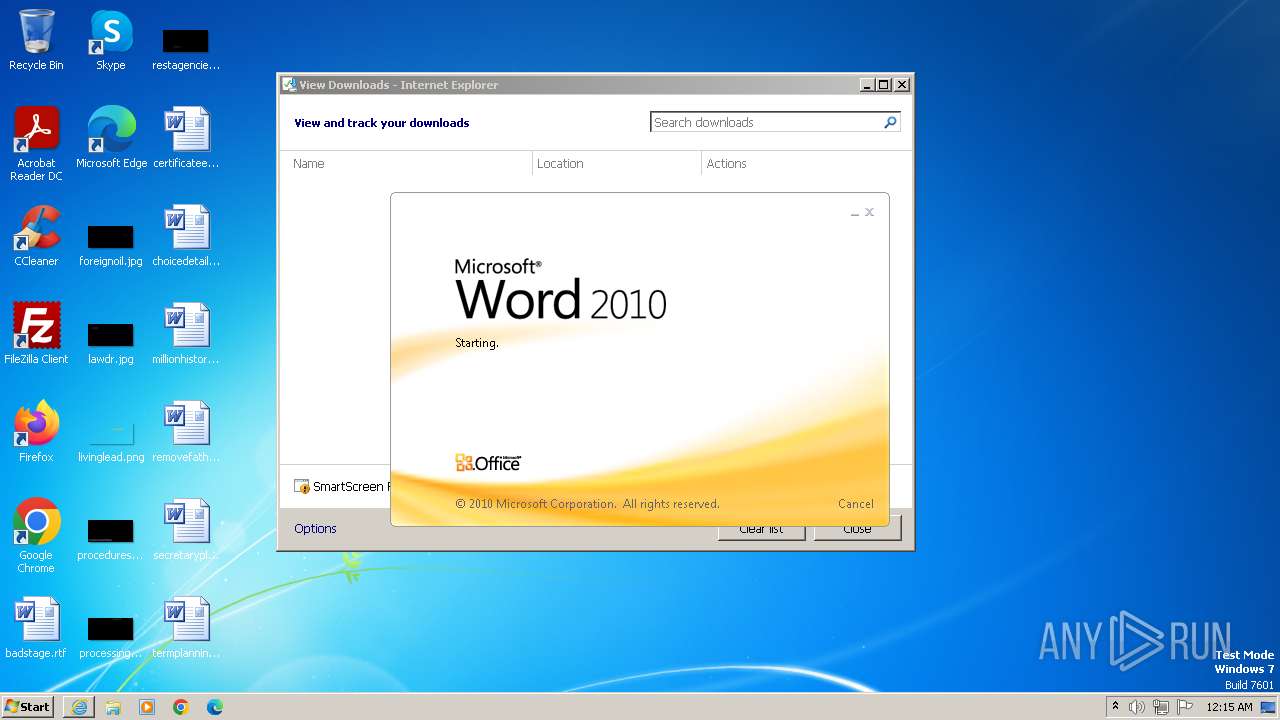Select the termplannin Word document
This screenshot has height=720, width=1280.
point(186,628)
